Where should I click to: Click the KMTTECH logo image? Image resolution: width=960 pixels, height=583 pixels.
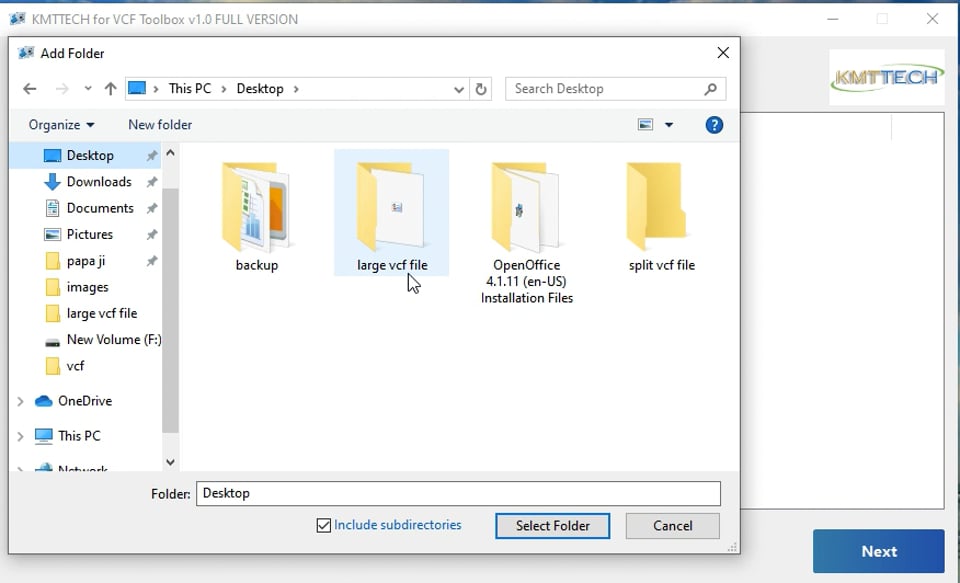click(887, 78)
